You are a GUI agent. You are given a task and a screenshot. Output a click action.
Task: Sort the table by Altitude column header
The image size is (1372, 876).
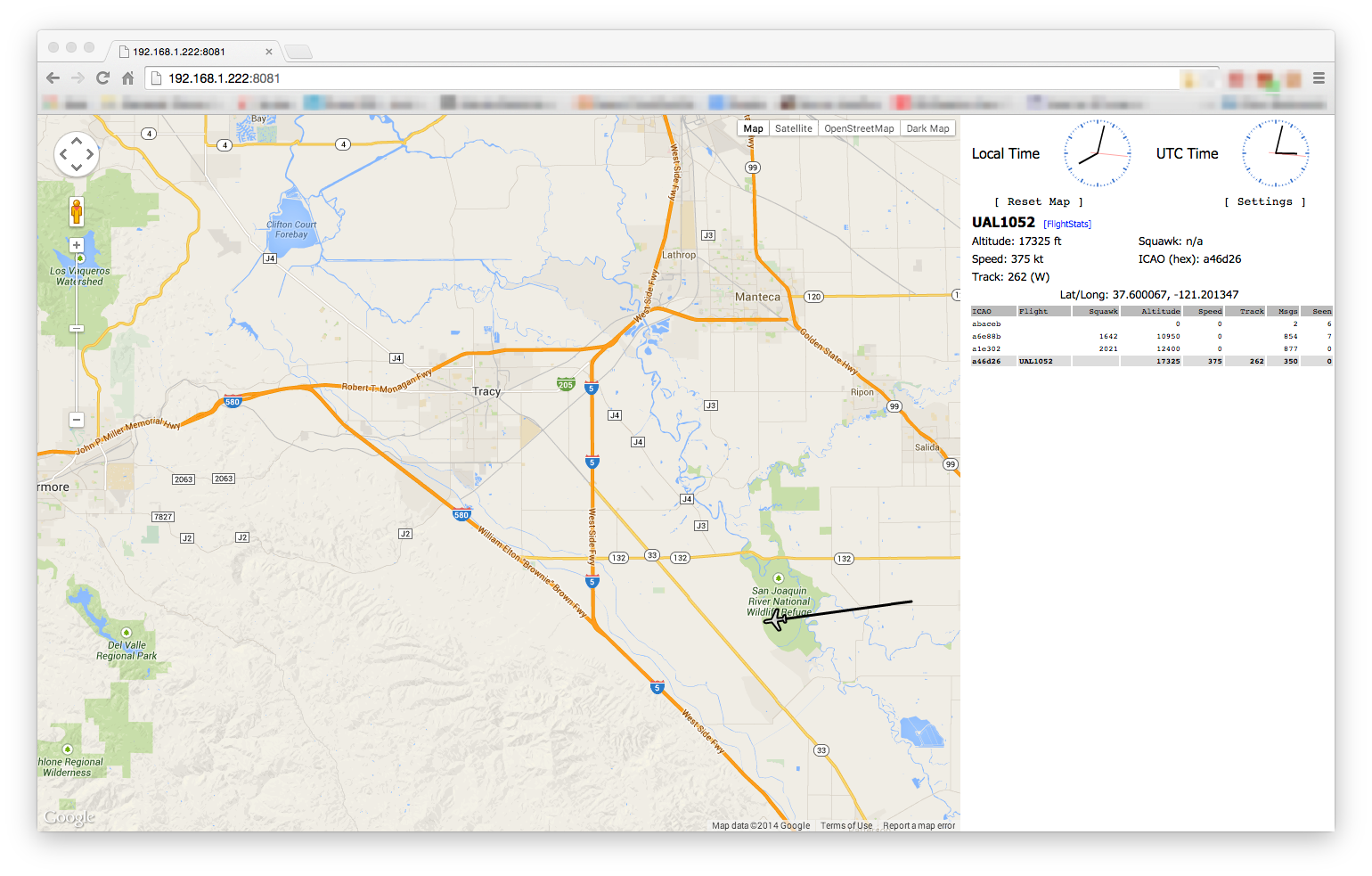(x=1151, y=312)
